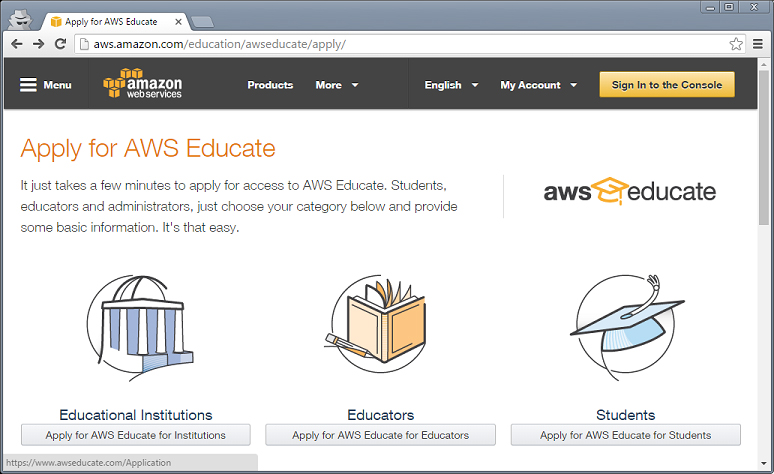Click the scrollbar up arrow

[x=764, y=63]
